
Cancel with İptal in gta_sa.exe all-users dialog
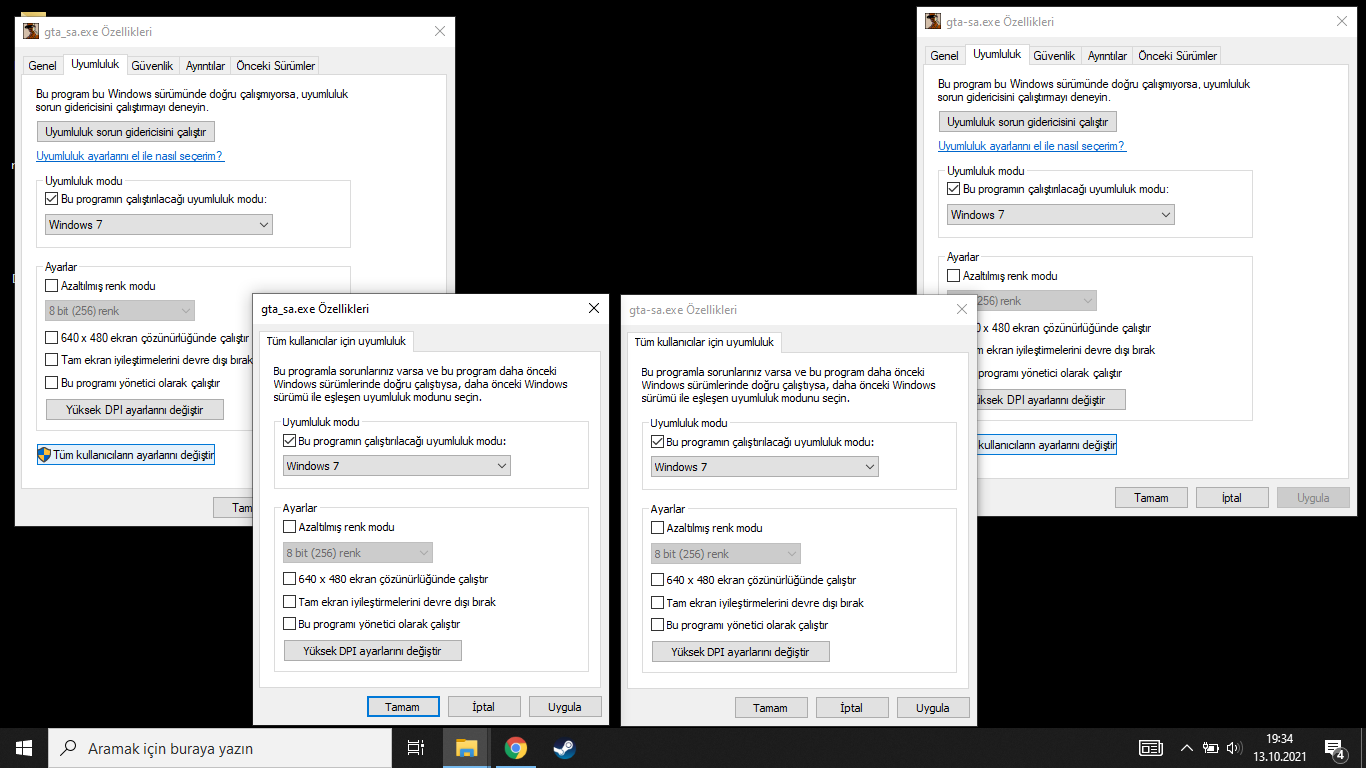coord(484,707)
